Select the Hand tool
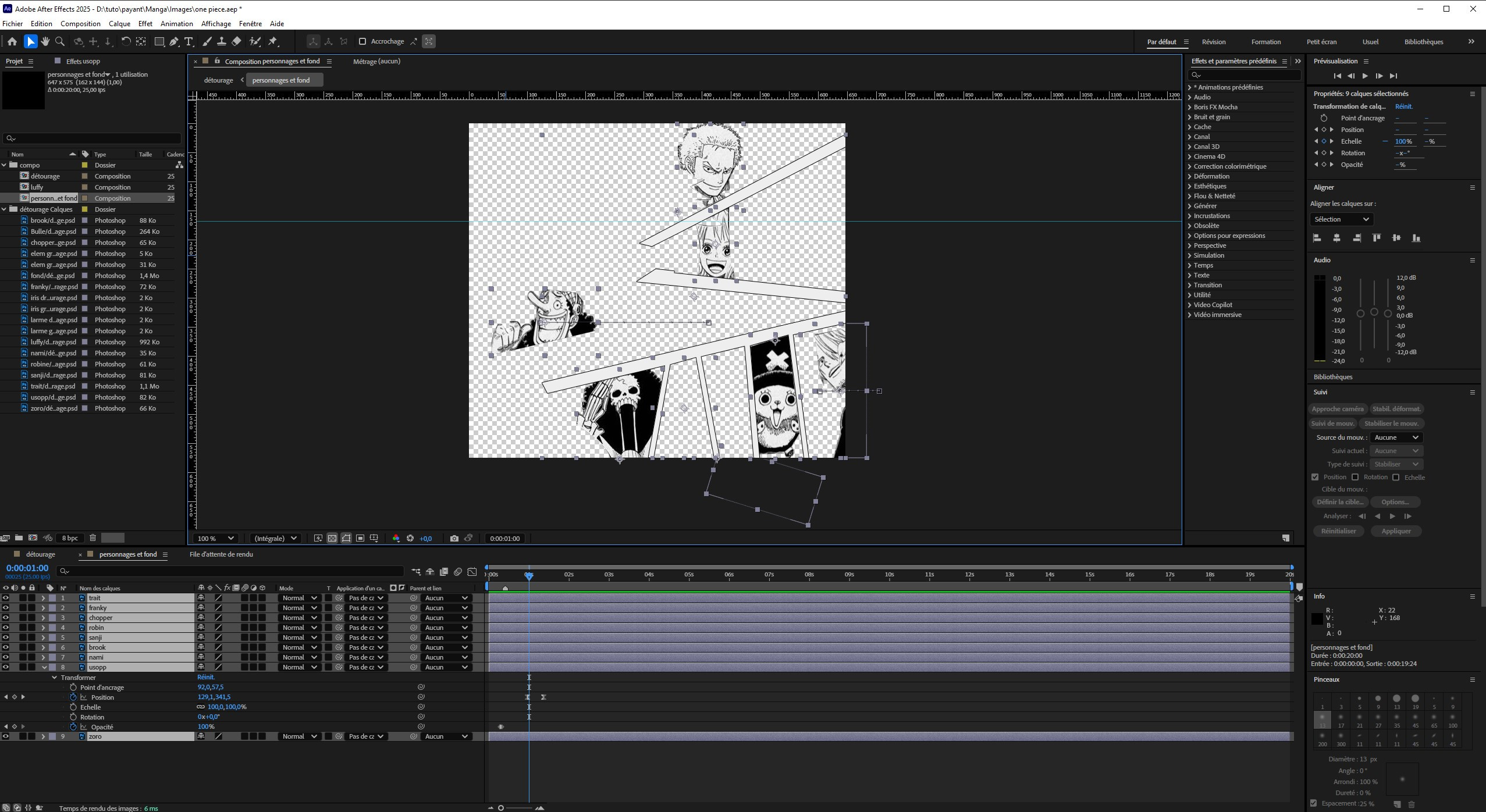Screen dimensions: 1486x812 click(45, 41)
